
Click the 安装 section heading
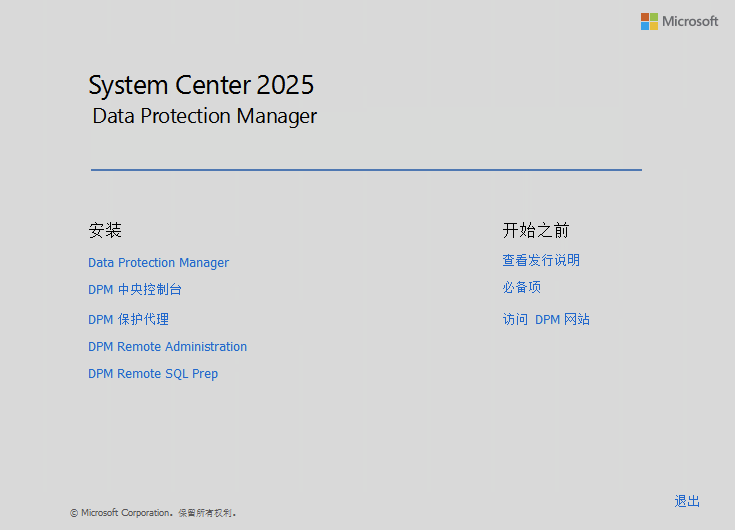click(x=105, y=230)
